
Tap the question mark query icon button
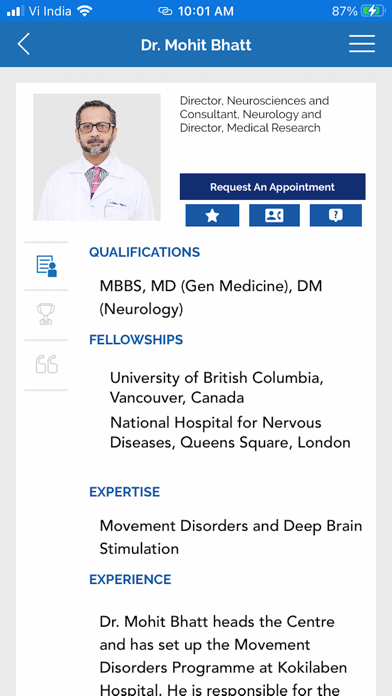(x=336, y=216)
